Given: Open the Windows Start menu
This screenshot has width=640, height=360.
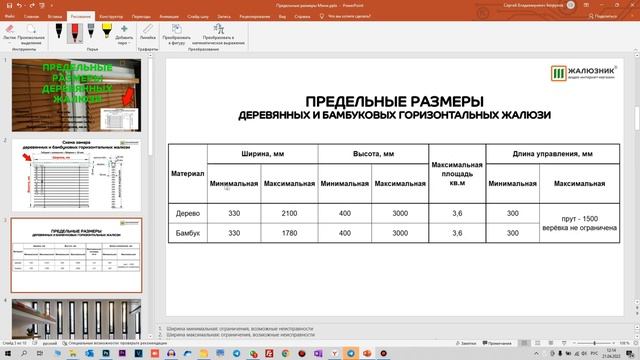Looking at the screenshot, I should (x=8, y=353).
